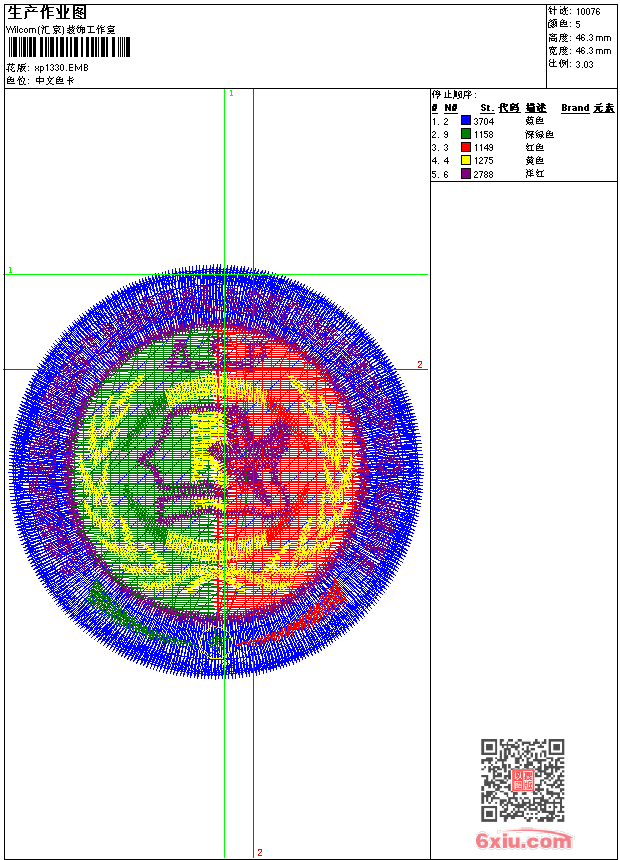Click the "生产作业图" title
Image resolution: width=620 pixels, height=860 pixels.
coord(47,12)
